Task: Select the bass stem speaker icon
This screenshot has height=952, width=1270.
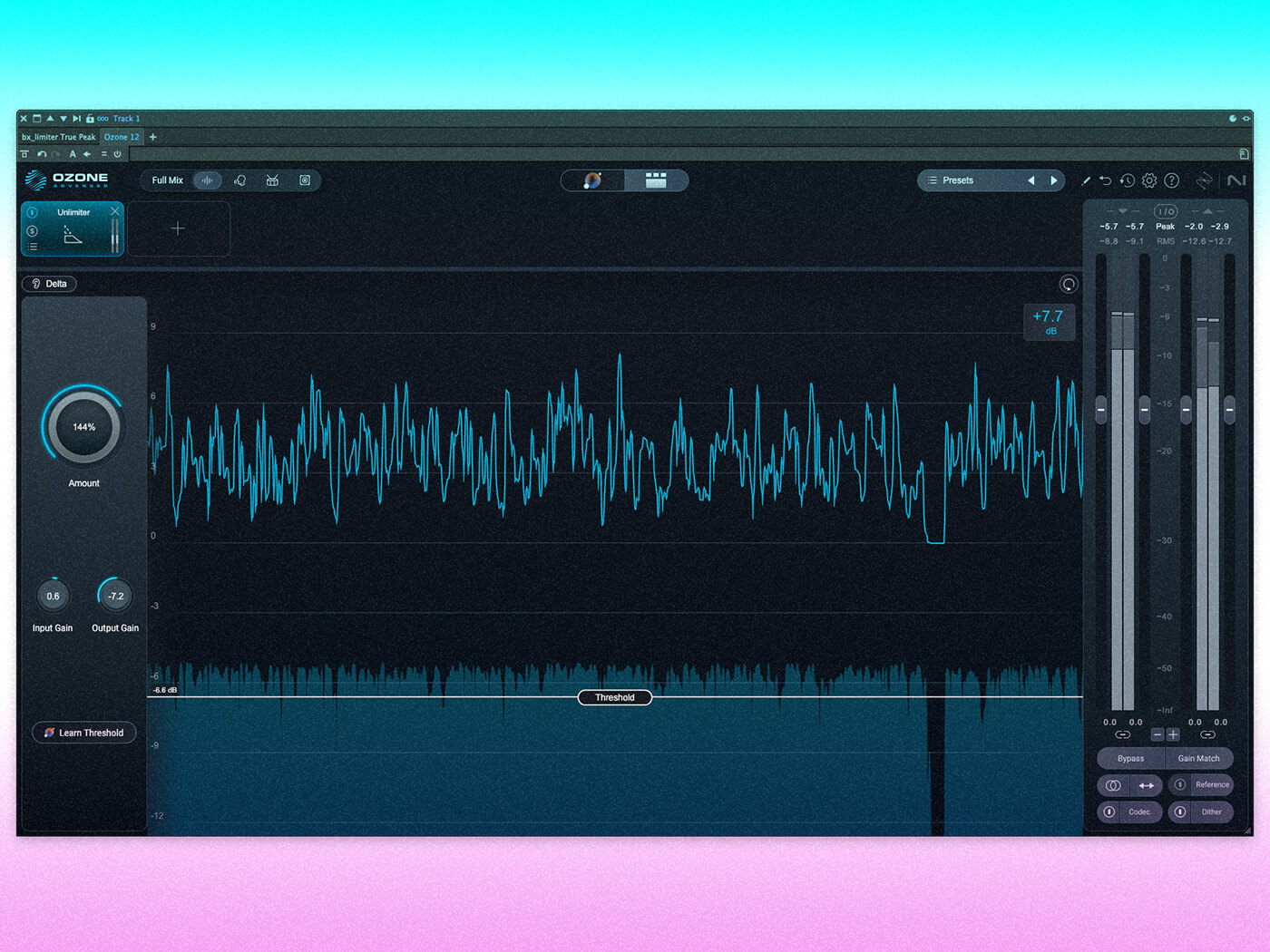Action: [x=305, y=180]
